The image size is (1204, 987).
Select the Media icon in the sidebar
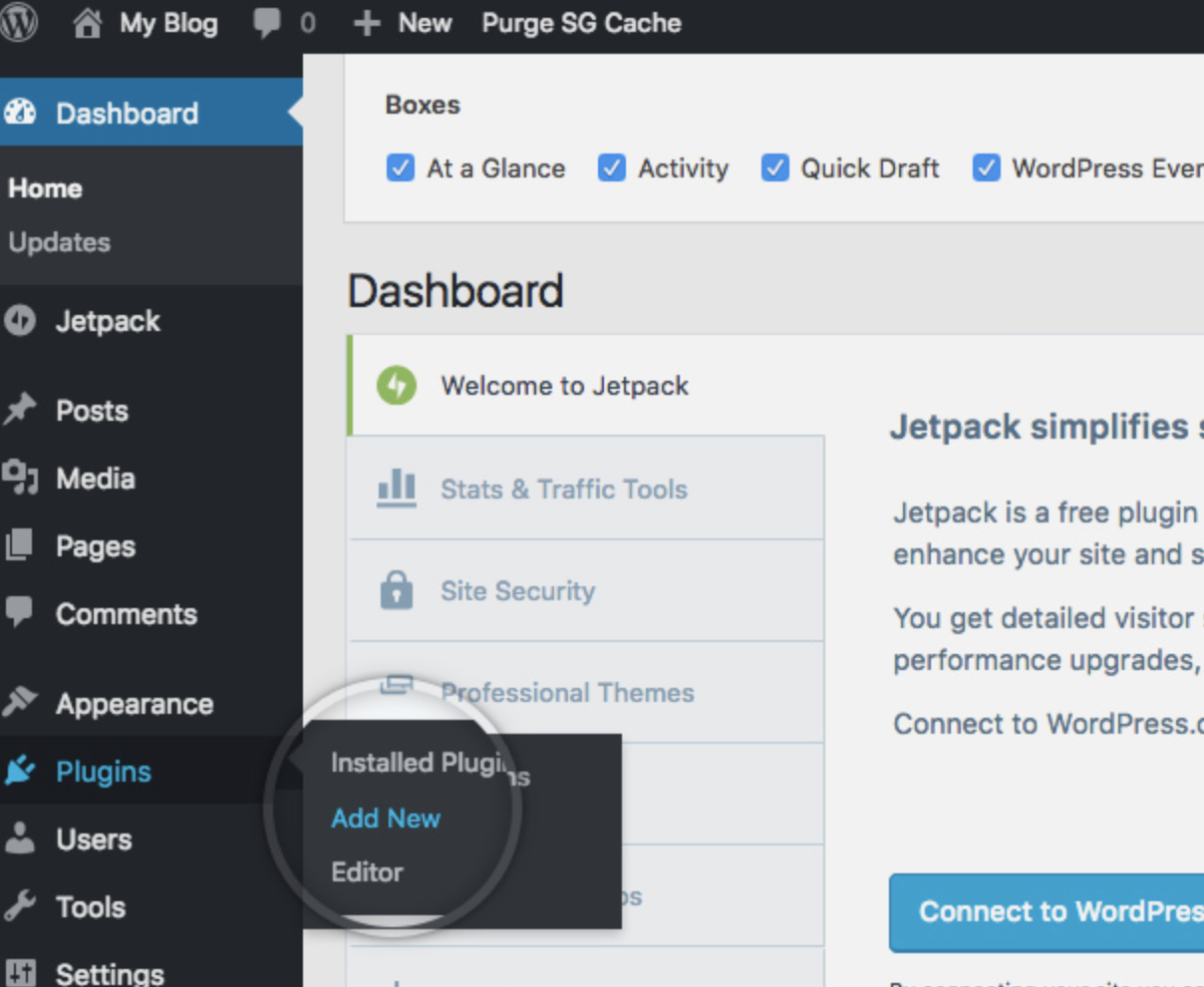20,479
